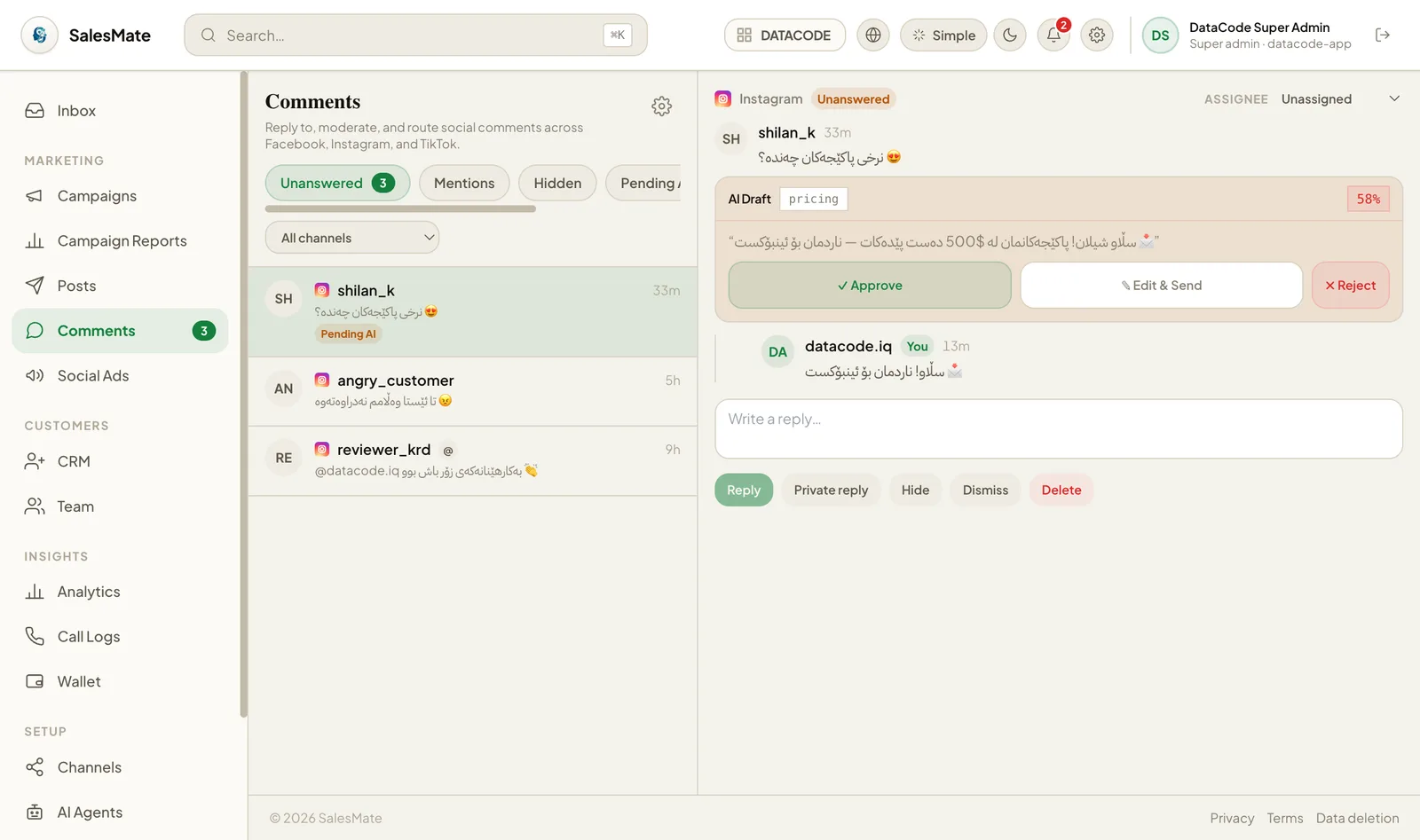Image resolution: width=1420 pixels, height=840 pixels.
Task: Click the Privacy footer link
Action: [x=1232, y=819]
